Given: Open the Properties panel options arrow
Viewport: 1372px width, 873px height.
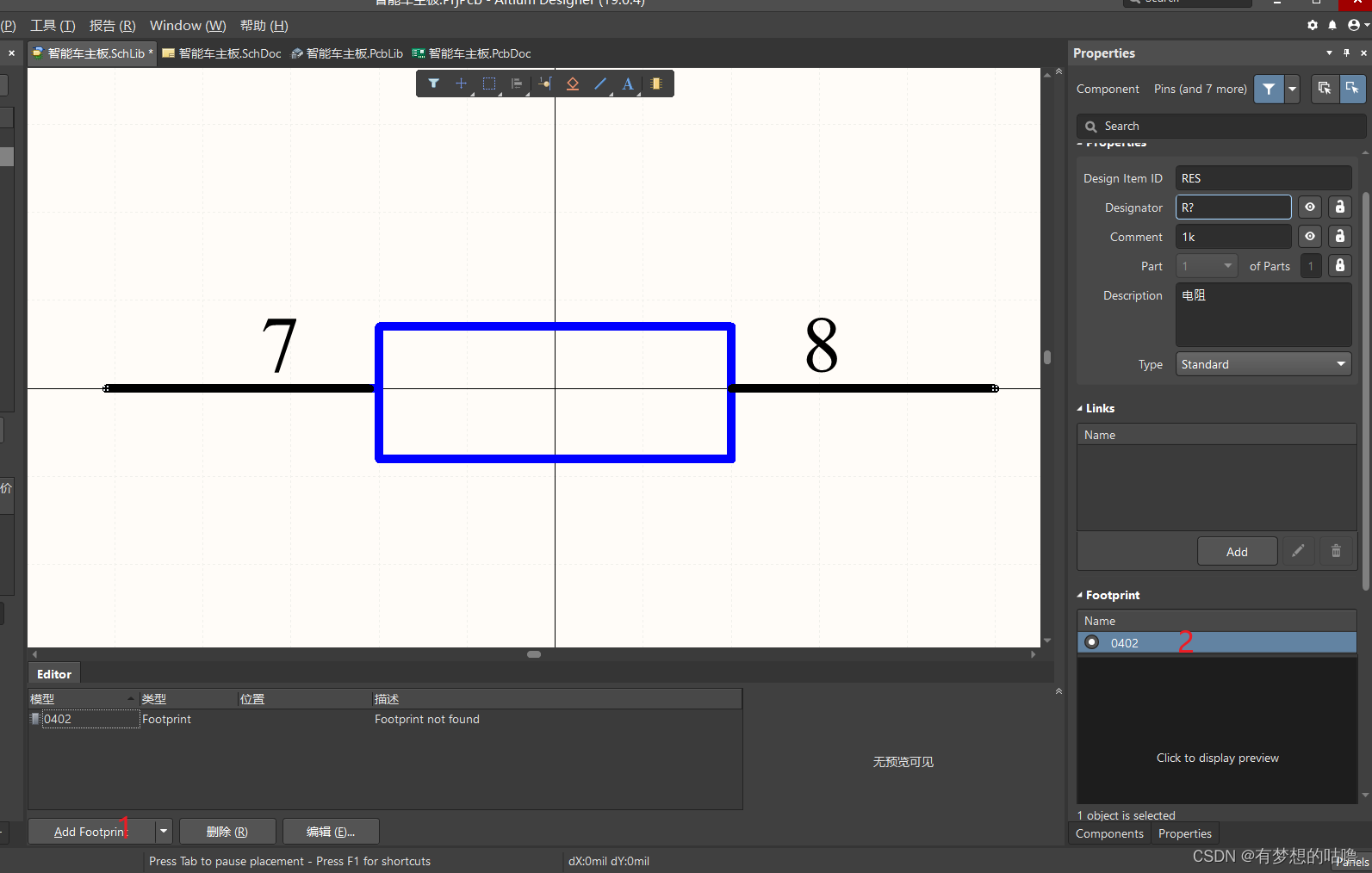Looking at the screenshot, I should coord(1329,53).
